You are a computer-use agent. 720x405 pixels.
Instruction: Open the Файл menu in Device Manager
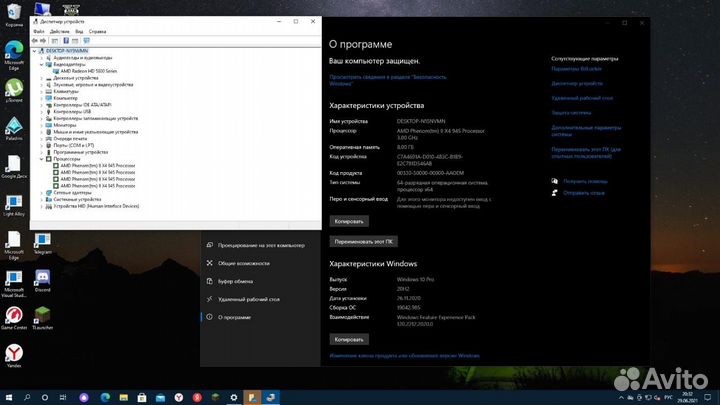point(39,32)
